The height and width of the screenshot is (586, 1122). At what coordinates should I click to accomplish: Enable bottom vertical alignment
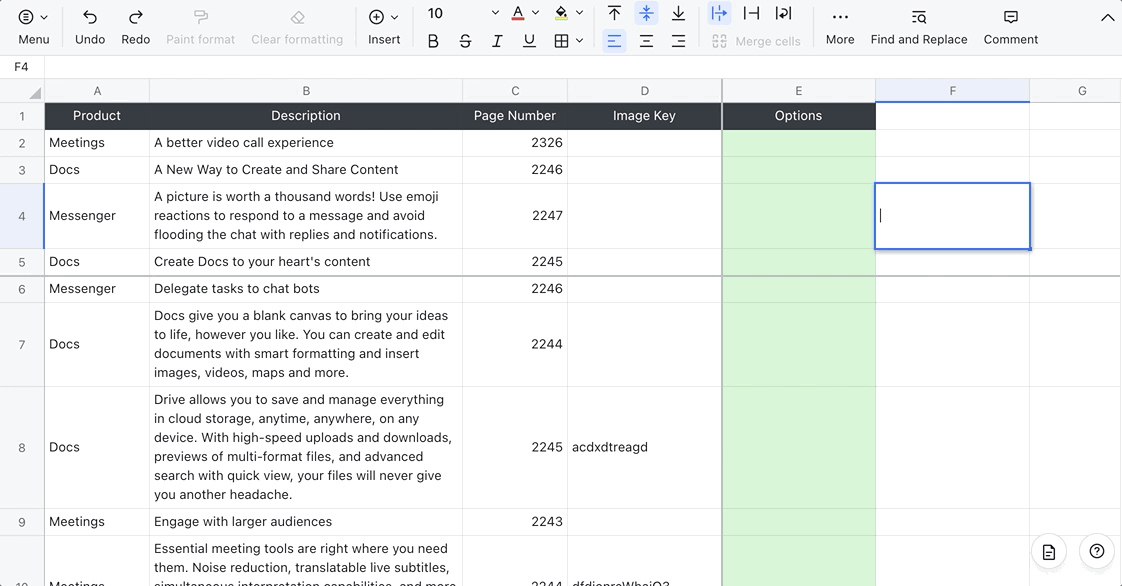[679, 14]
